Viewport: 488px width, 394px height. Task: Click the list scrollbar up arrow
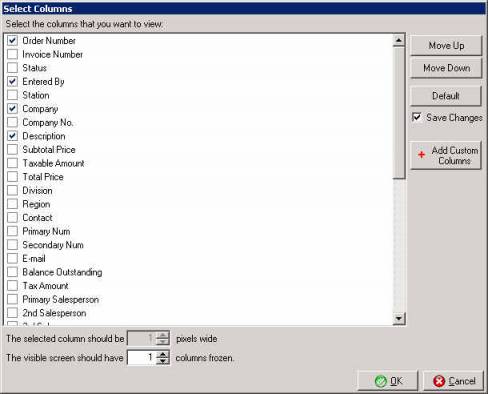pyautogui.click(x=399, y=40)
